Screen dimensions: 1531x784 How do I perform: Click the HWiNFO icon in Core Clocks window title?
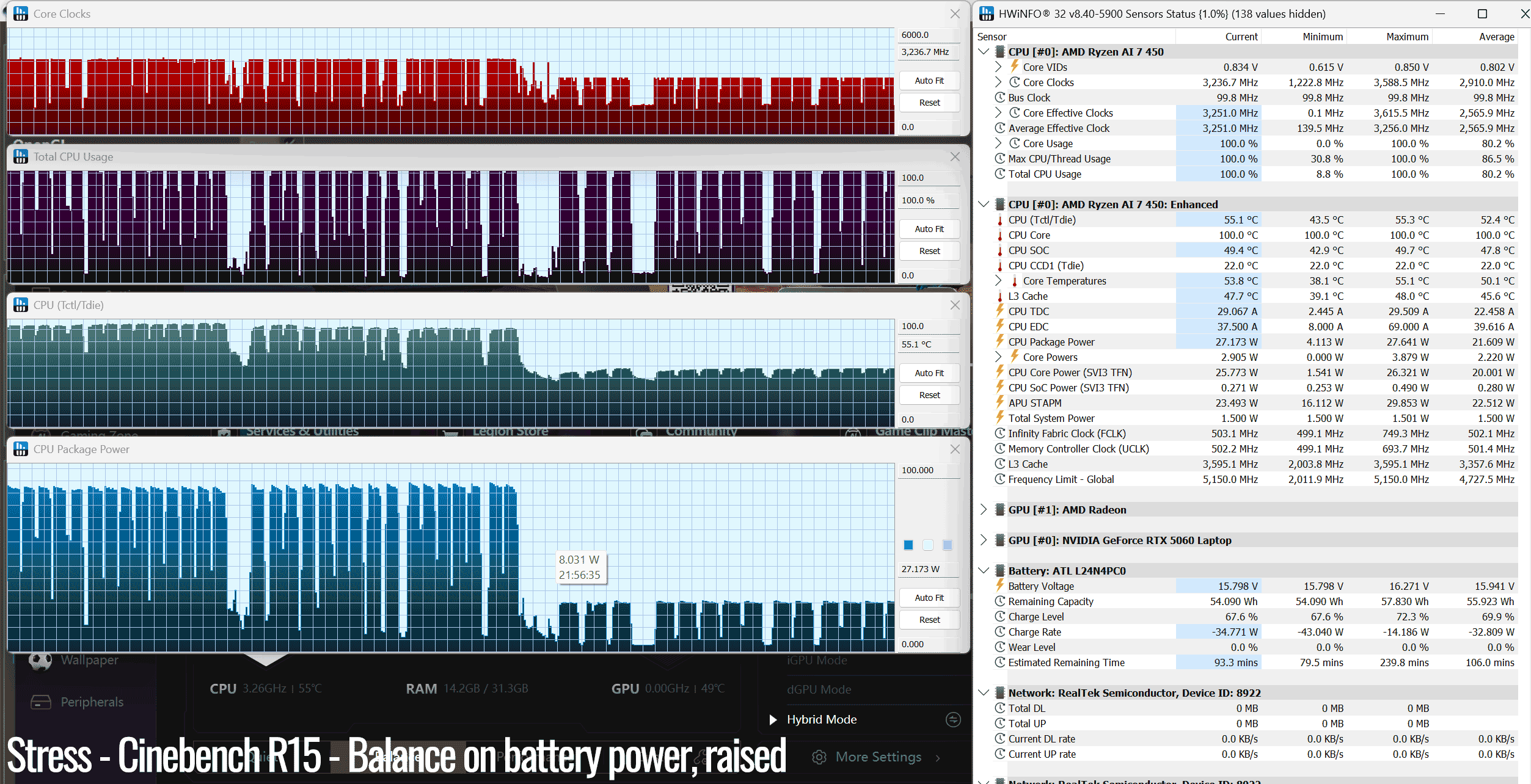click(21, 13)
